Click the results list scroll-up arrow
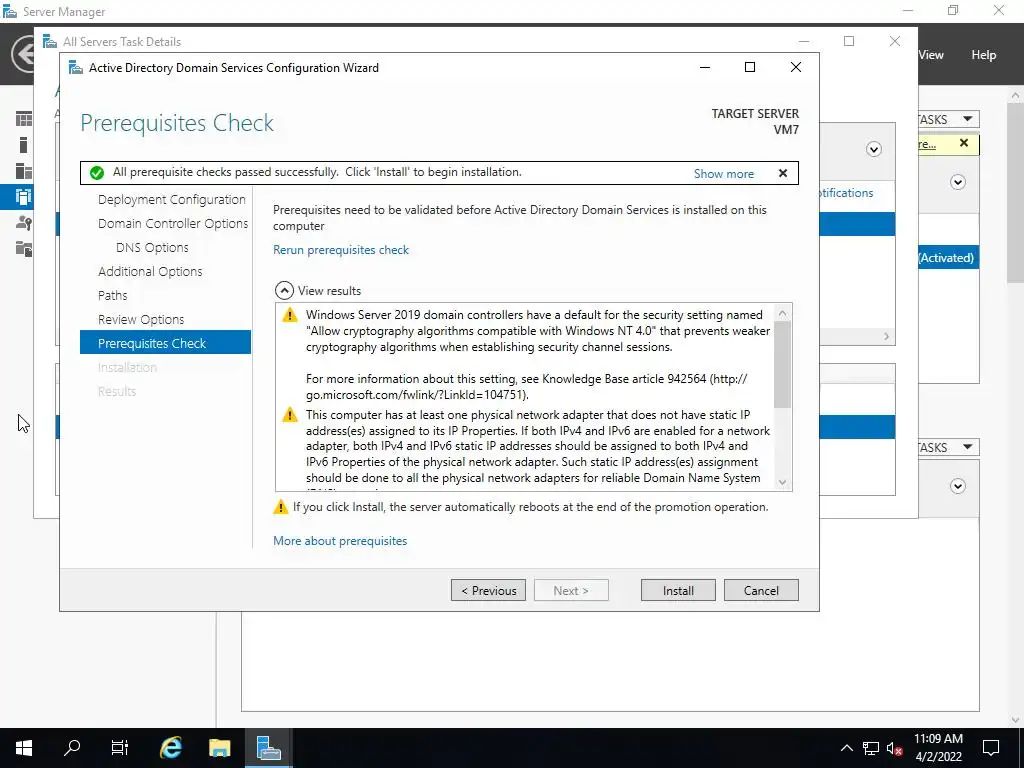The width and height of the screenshot is (1024, 768). (x=782, y=313)
